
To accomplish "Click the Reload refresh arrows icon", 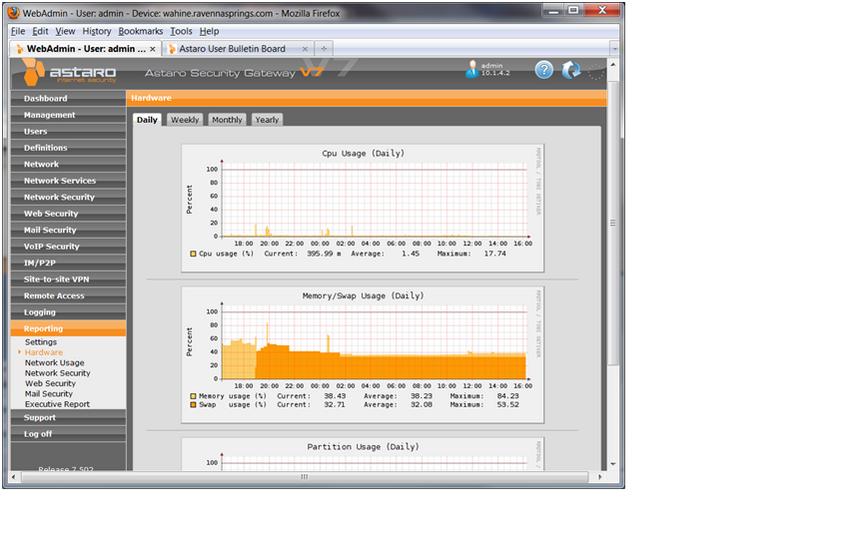I will click(x=571, y=70).
